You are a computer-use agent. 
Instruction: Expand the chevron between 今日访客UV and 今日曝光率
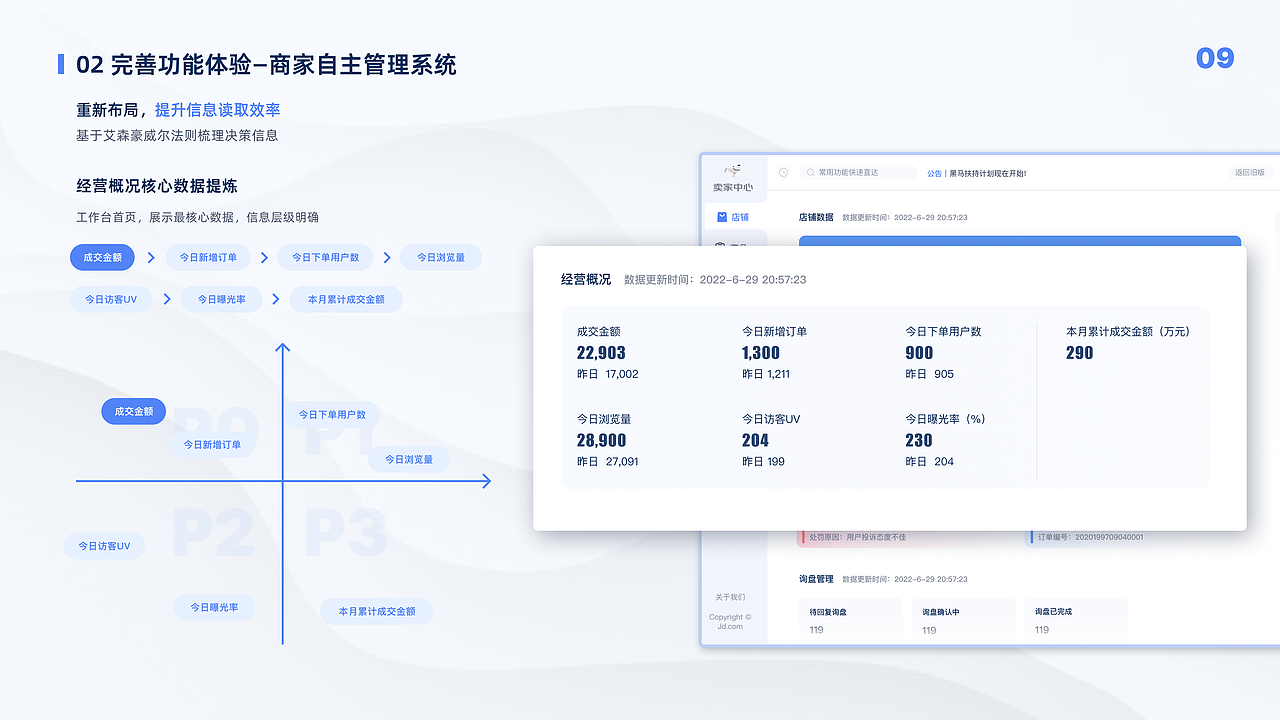pyautogui.click(x=167, y=299)
